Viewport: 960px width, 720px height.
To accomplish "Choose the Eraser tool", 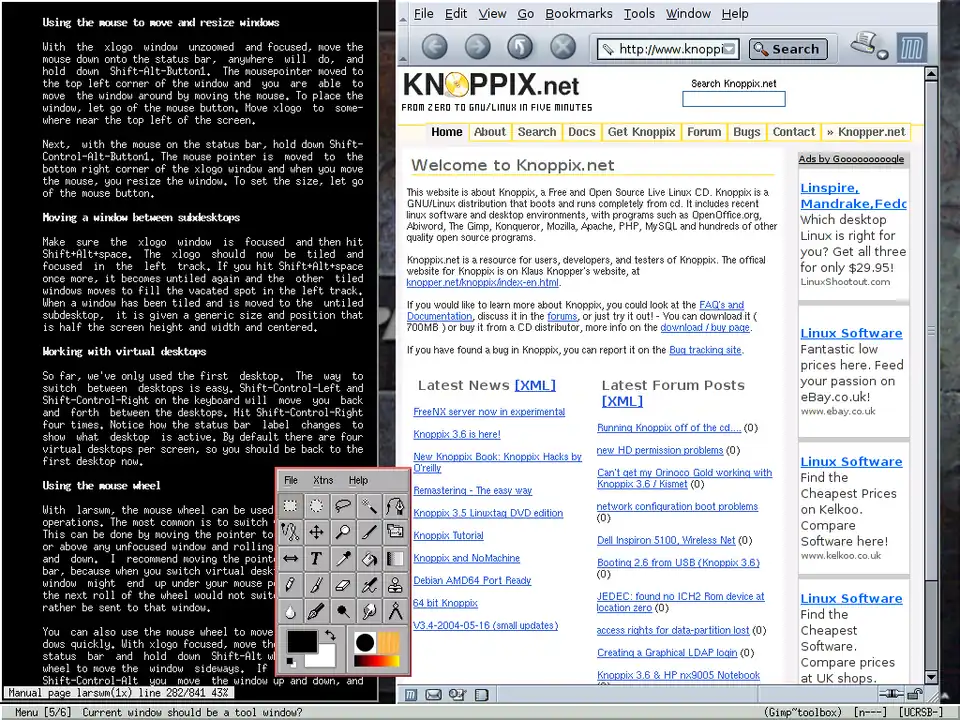I will click(x=342, y=585).
